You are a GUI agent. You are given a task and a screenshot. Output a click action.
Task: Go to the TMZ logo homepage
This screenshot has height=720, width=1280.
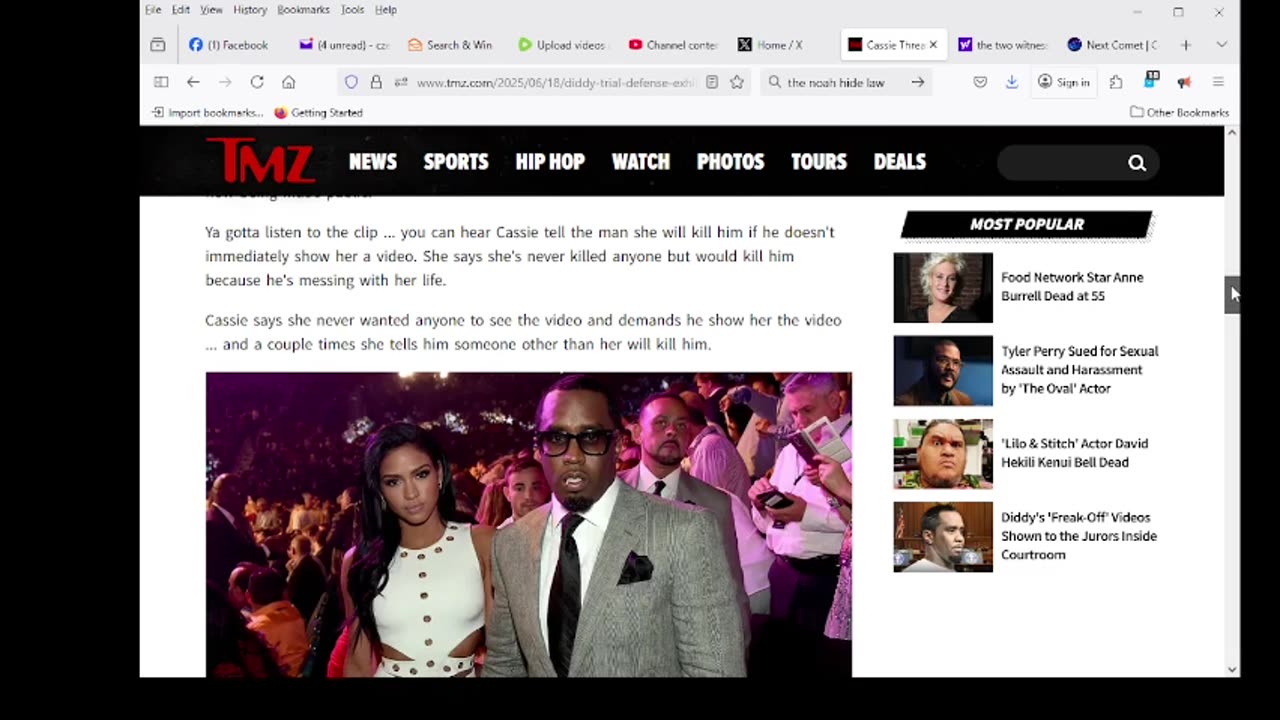point(260,160)
